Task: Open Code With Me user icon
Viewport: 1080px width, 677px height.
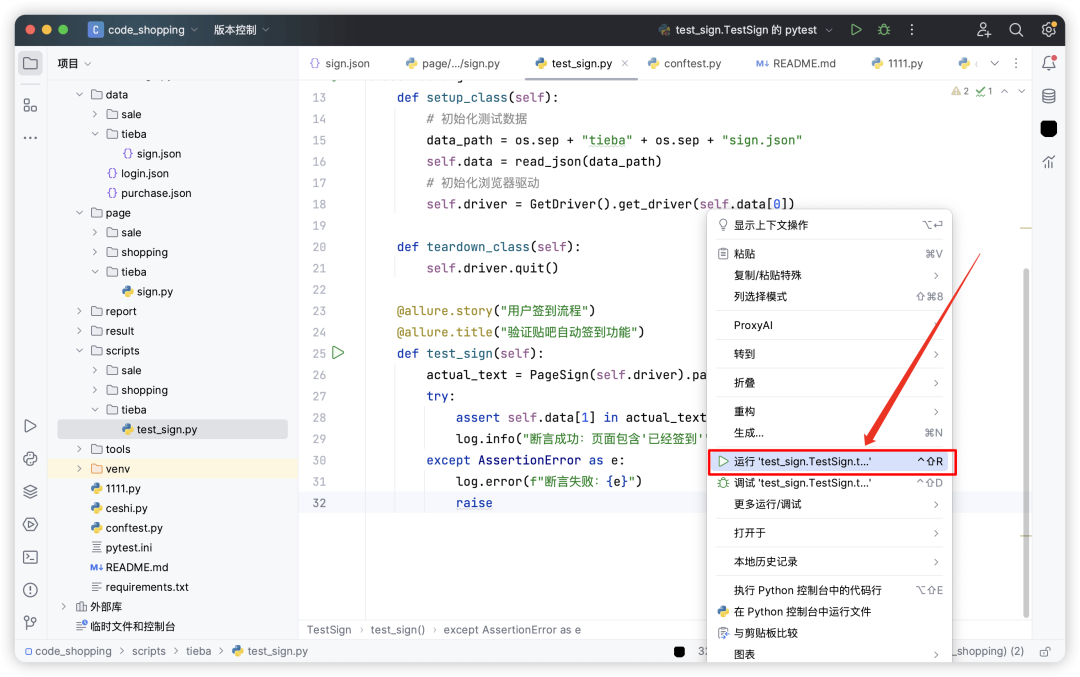Action: click(x=984, y=30)
